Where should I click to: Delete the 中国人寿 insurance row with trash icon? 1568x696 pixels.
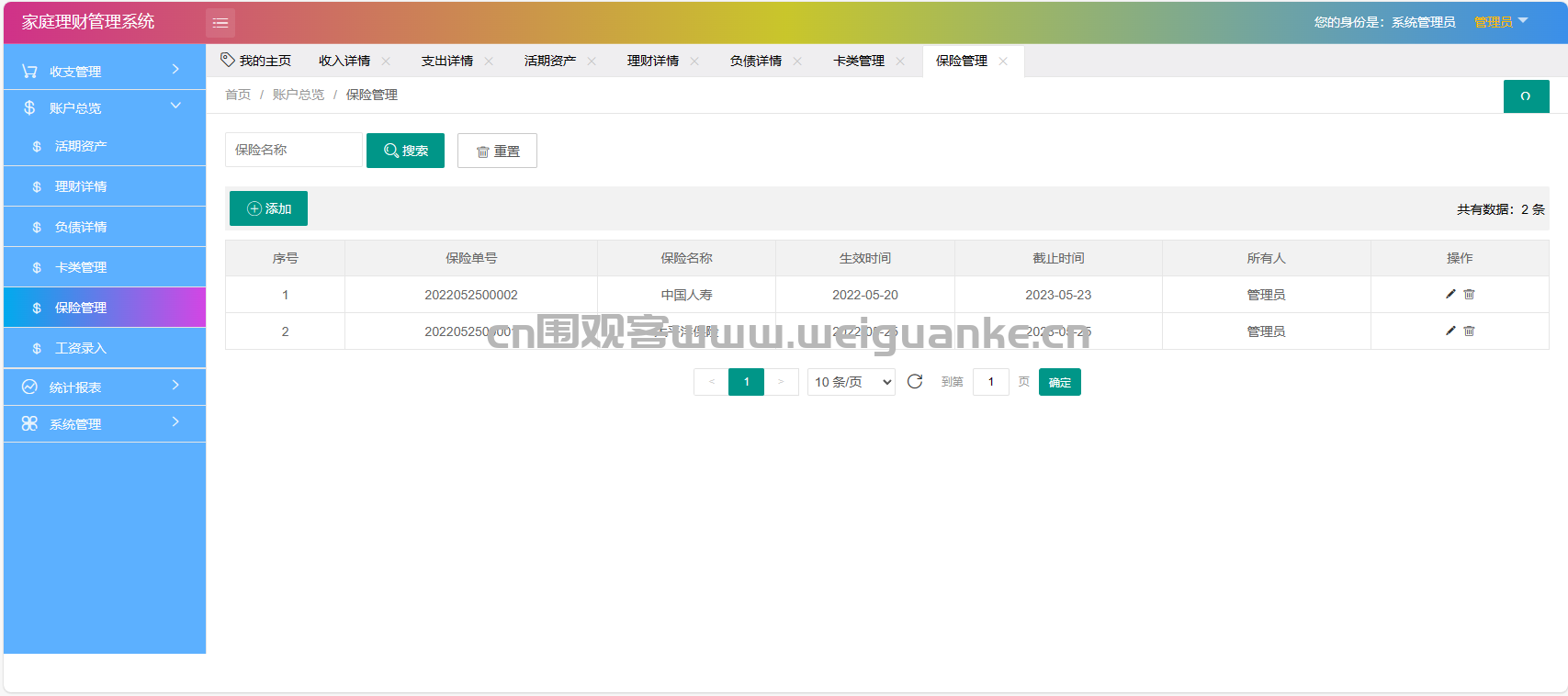[1469, 294]
